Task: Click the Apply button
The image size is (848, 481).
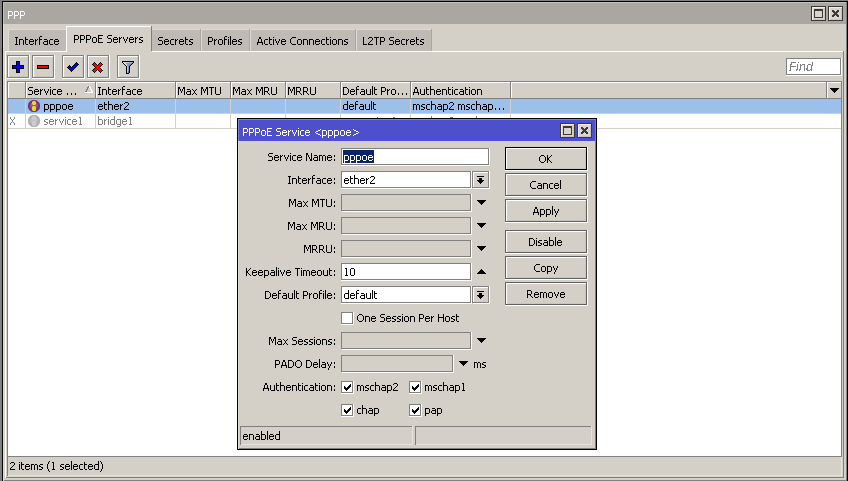Action: point(546,211)
